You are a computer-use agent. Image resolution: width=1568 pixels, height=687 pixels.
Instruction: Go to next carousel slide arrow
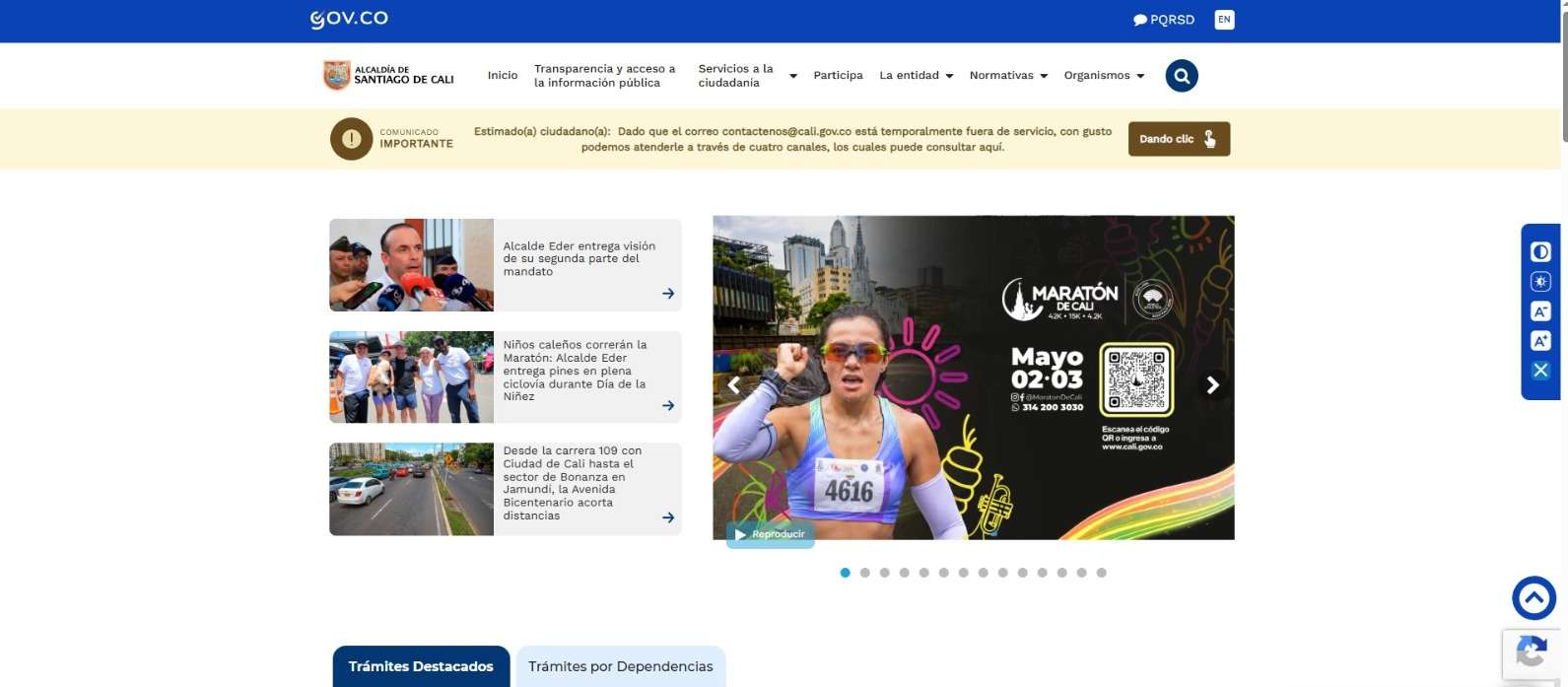[x=1213, y=385]
